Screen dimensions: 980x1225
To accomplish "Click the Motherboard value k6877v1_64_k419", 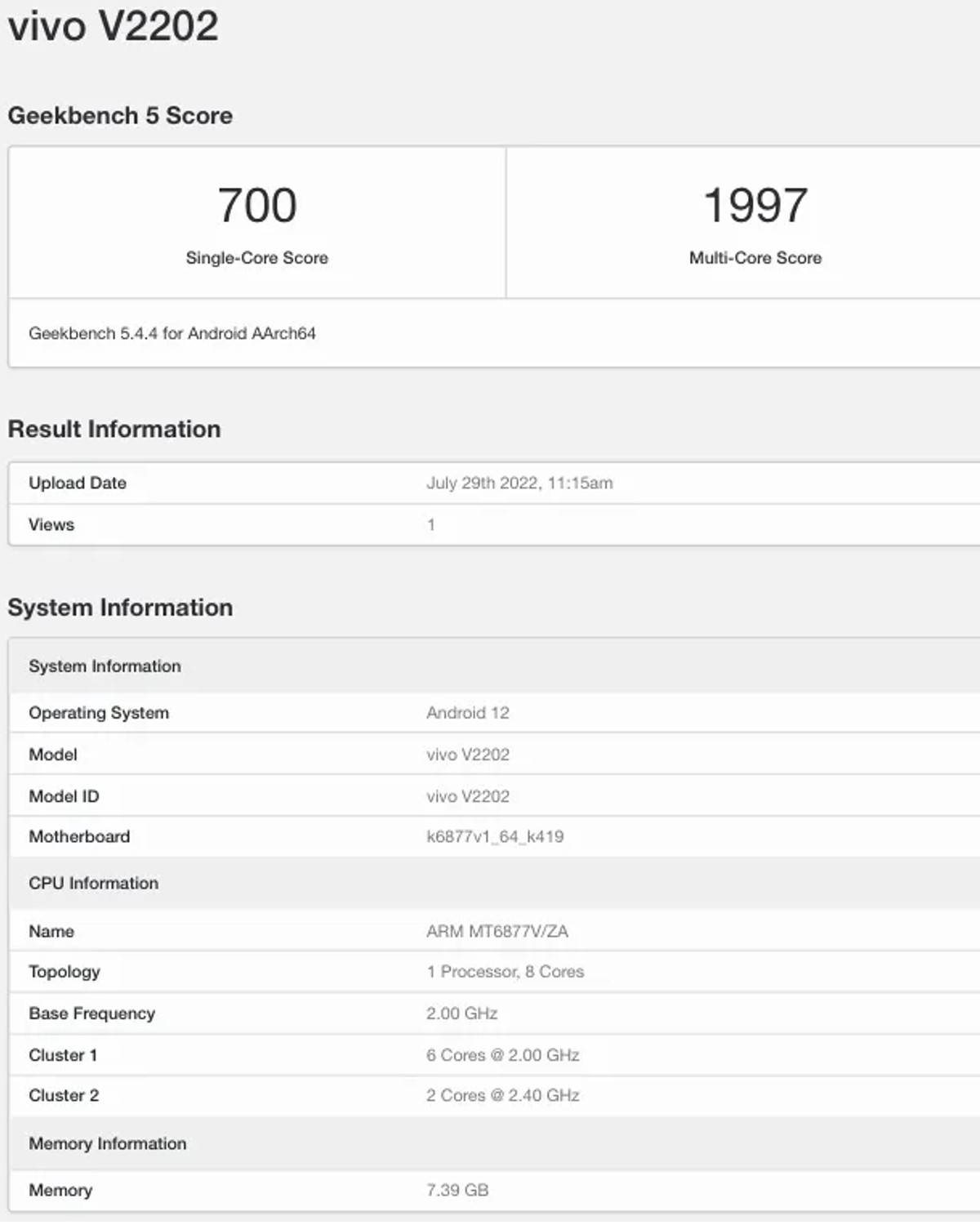I will (x=495, y=836).
